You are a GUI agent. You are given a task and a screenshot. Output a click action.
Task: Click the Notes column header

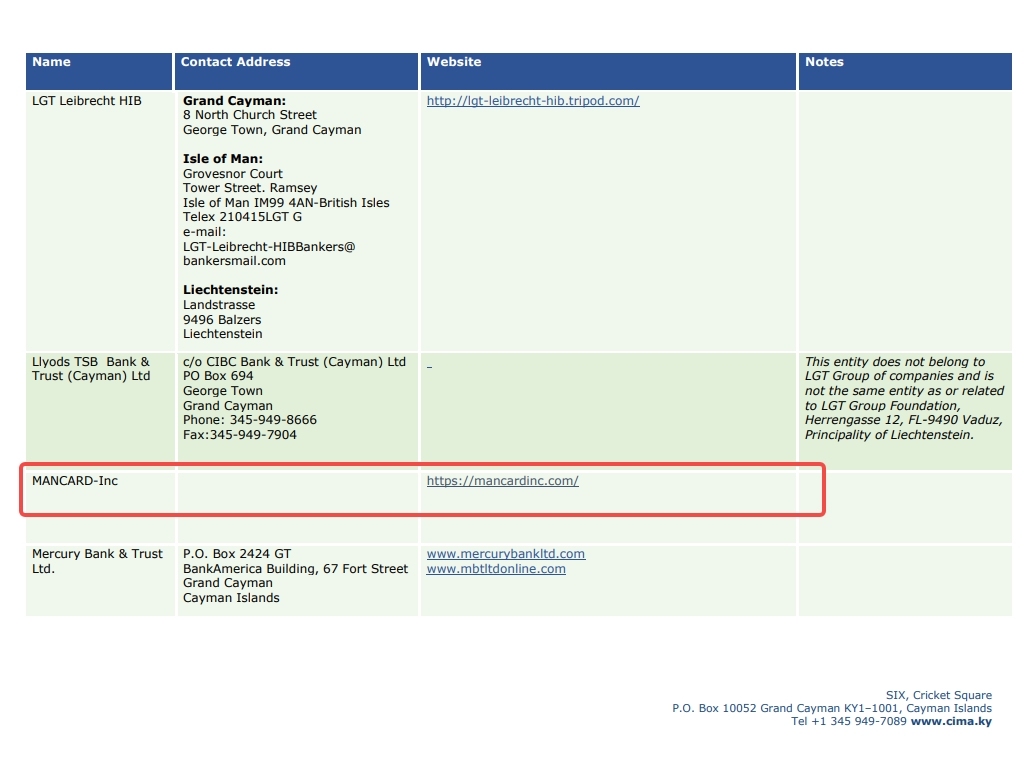click(x=824, y=62)
